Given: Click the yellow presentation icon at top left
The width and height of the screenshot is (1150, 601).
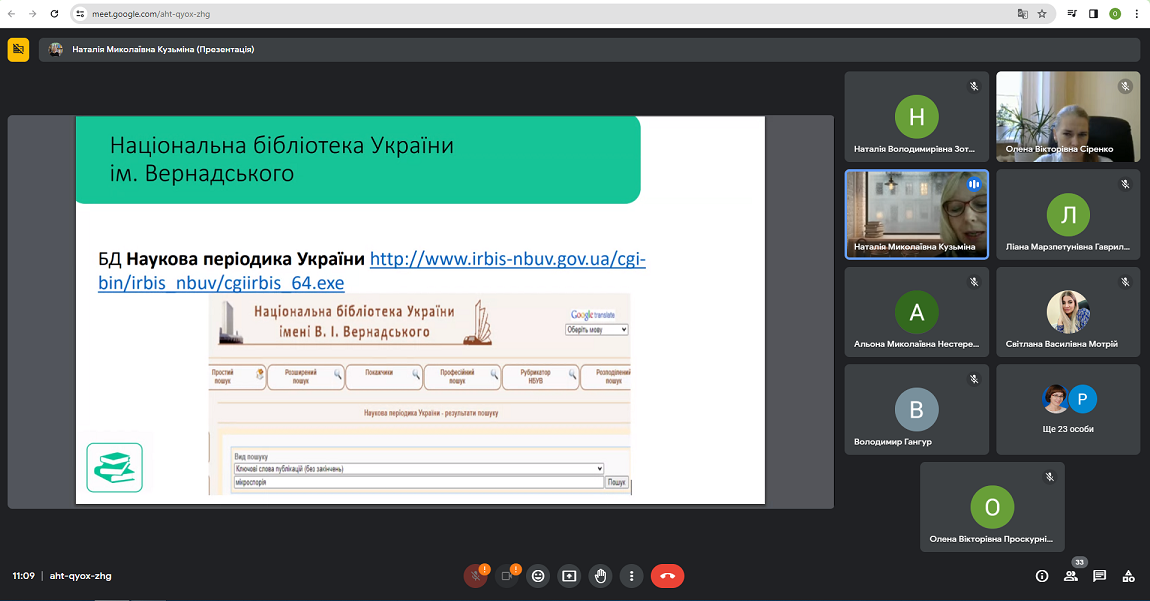Looking at the screenshot, I should click(18, 49).
